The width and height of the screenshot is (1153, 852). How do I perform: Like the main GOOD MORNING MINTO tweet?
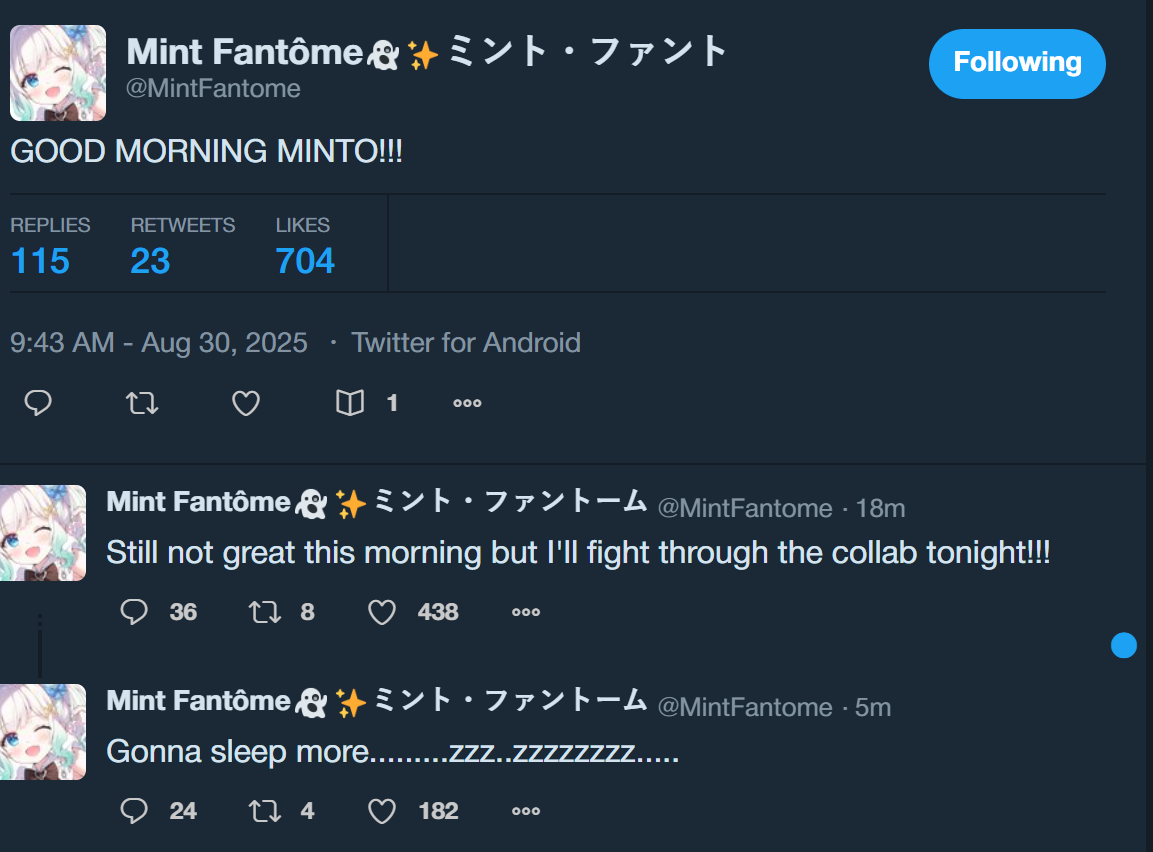(x=246, y=403)
